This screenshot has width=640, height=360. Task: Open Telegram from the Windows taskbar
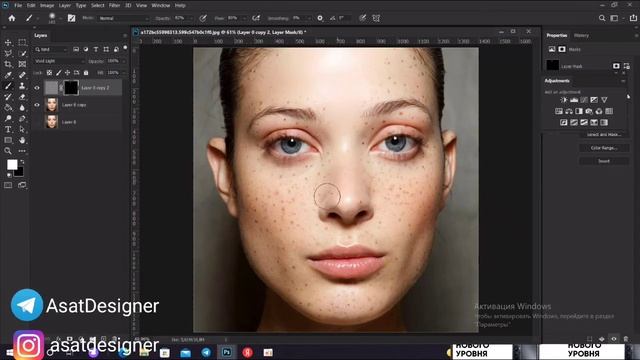[x=206, y=352]
